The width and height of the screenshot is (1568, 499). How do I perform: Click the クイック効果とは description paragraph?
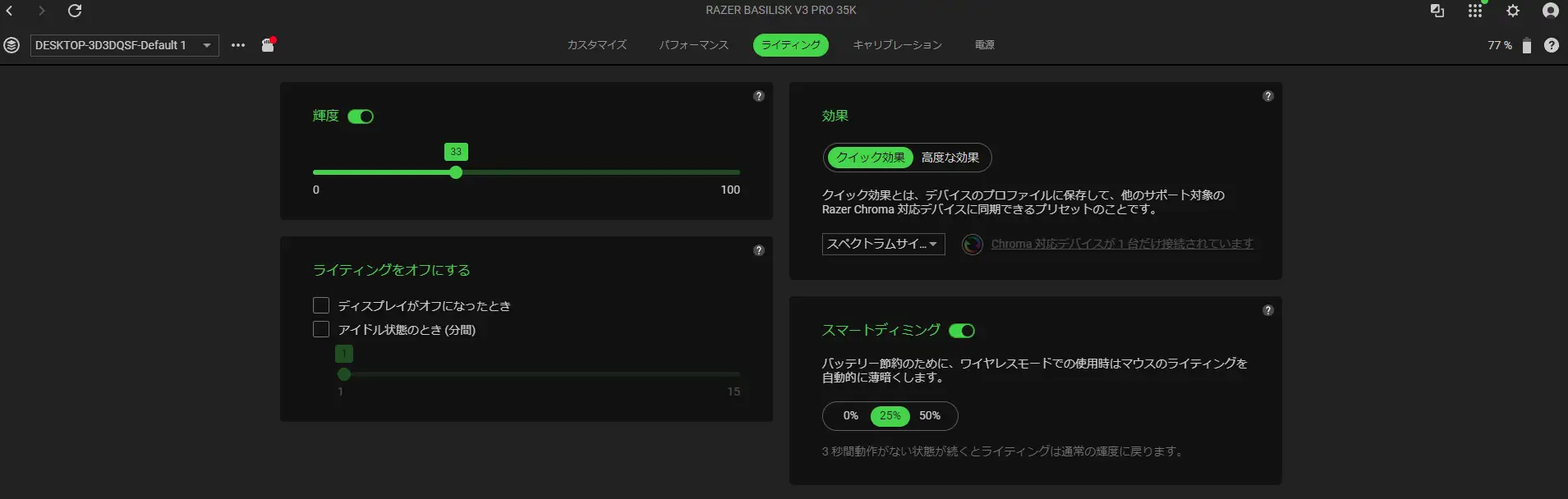(x=1023, y=202)
